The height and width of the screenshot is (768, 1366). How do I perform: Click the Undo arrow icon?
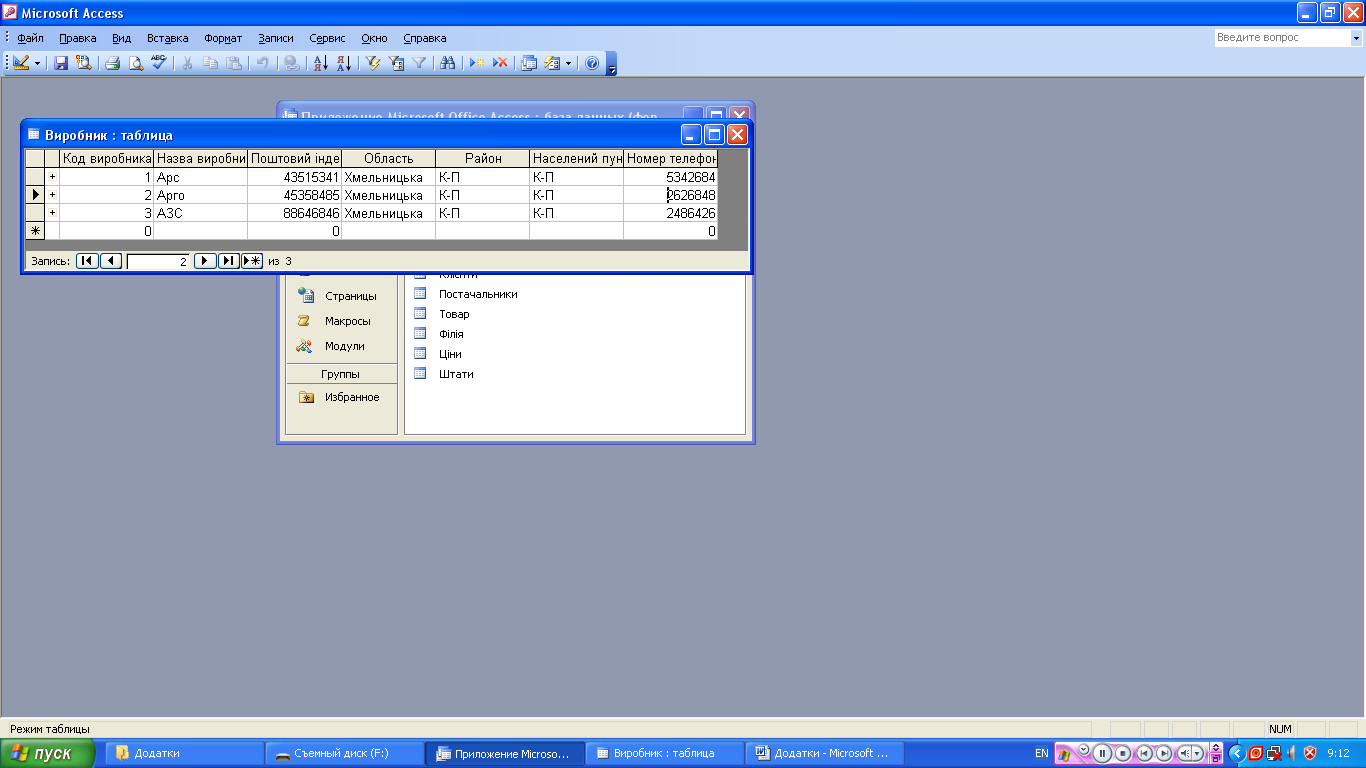[x=262, y=62]
